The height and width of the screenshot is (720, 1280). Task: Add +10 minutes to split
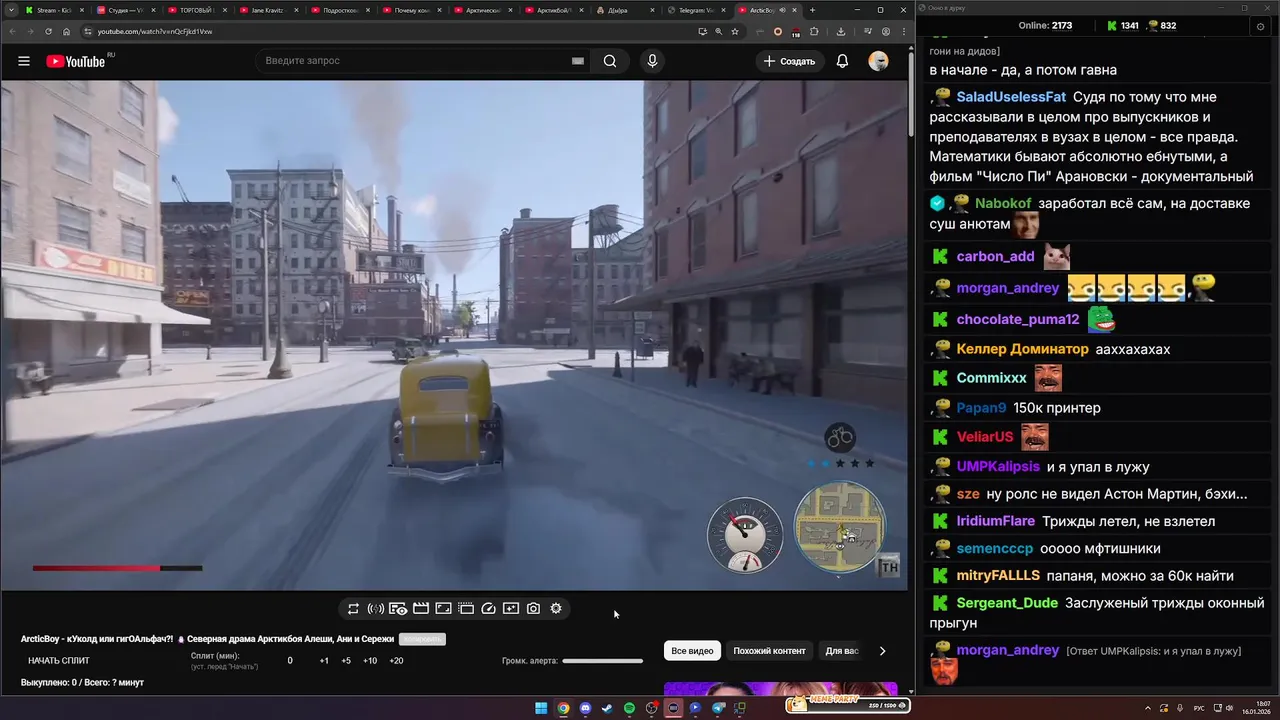coord(370,661)
